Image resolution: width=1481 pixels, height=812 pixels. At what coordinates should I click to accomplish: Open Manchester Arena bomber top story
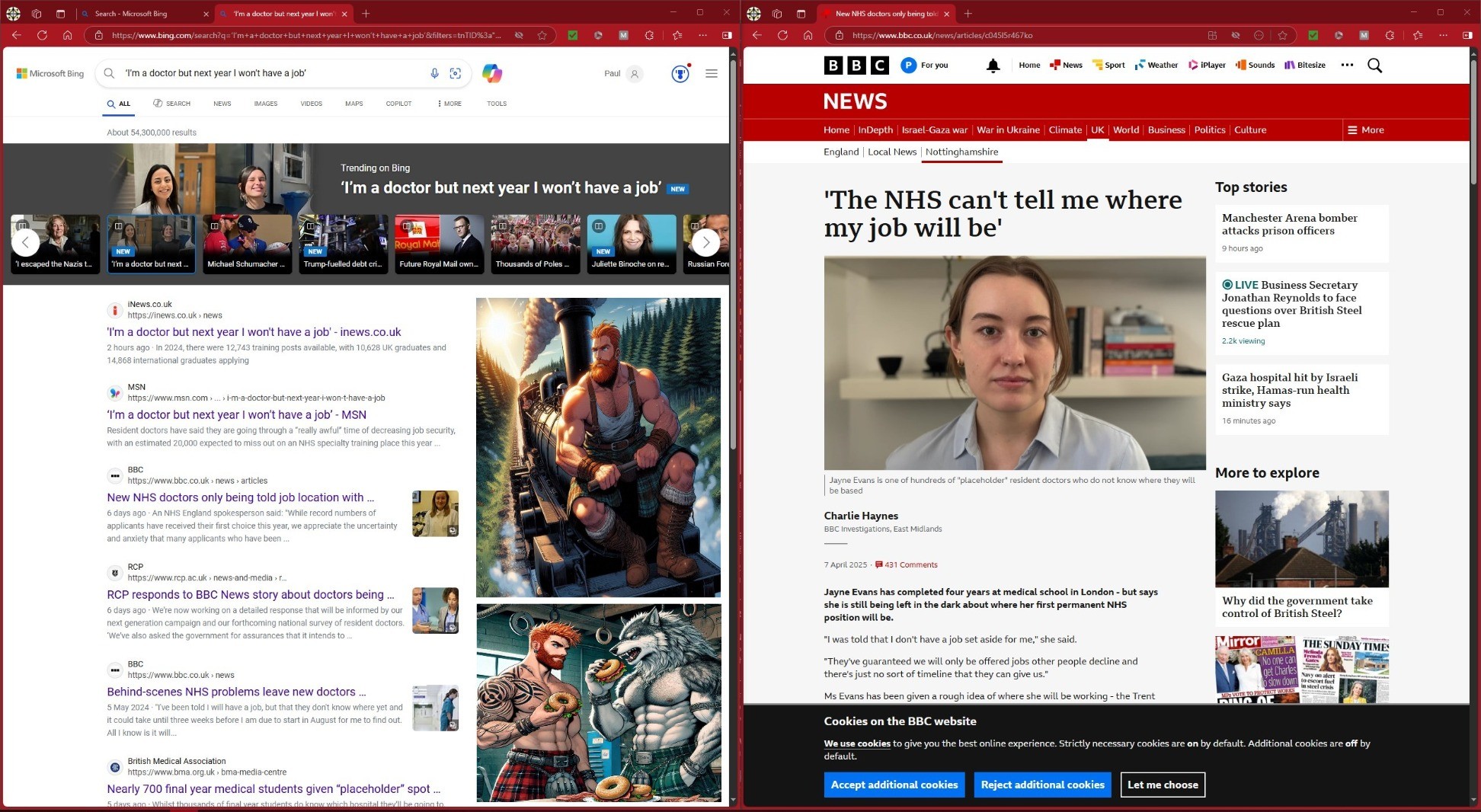pos(1289,224)
